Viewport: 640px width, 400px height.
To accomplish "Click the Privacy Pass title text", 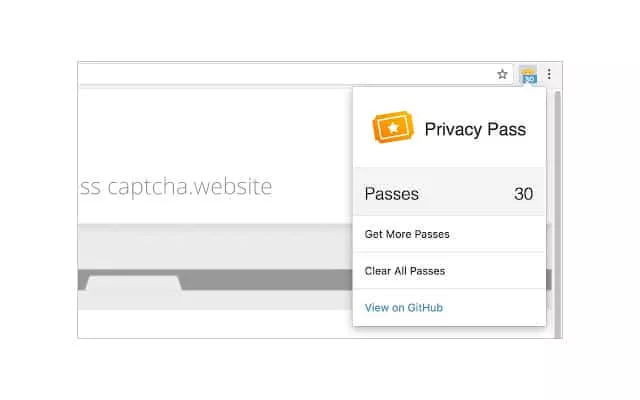I will tap(475, 129).
